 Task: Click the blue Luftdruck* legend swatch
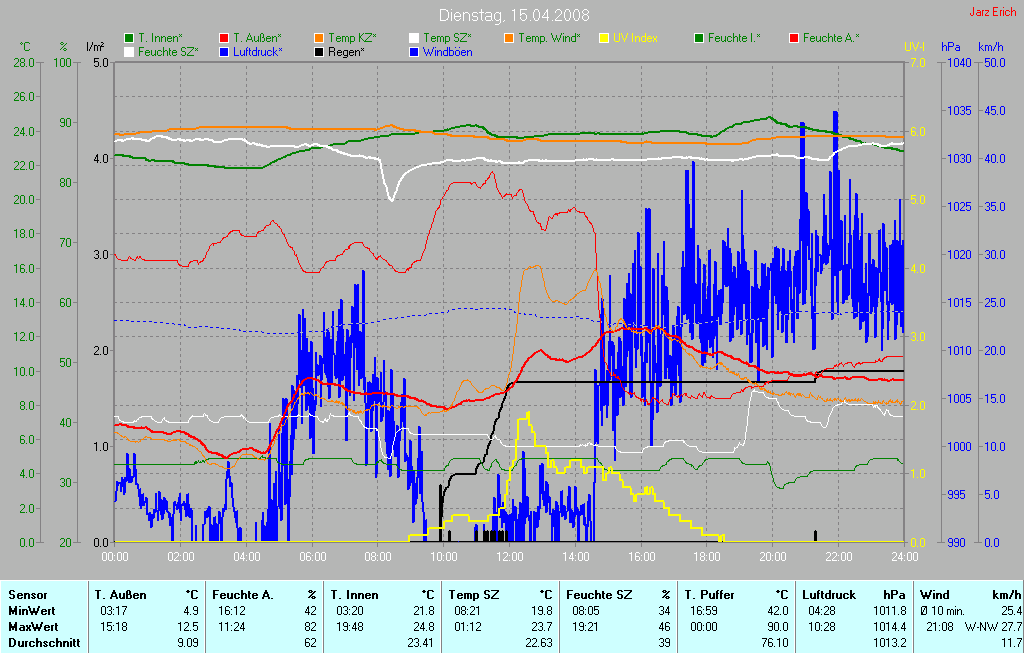(x=224, y=52)
